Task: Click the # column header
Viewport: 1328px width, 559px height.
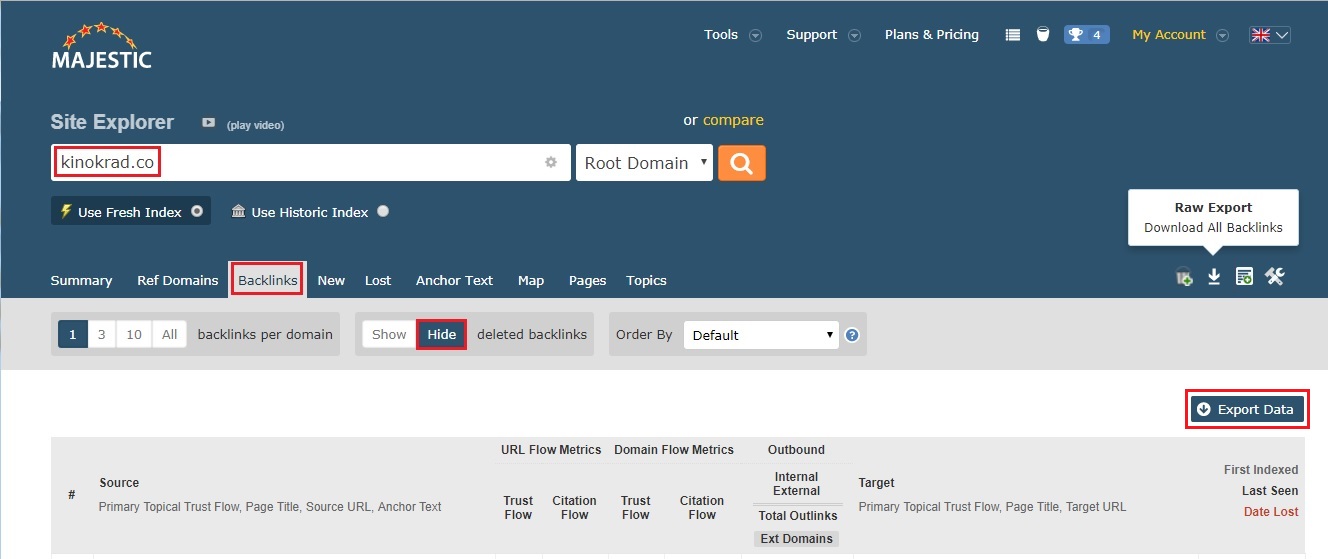Action: [72, 495]
